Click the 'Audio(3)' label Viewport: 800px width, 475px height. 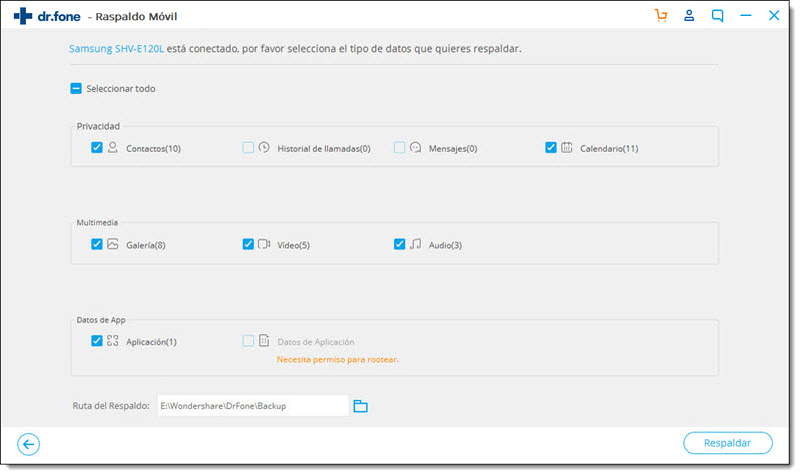(x=445, y=245)
